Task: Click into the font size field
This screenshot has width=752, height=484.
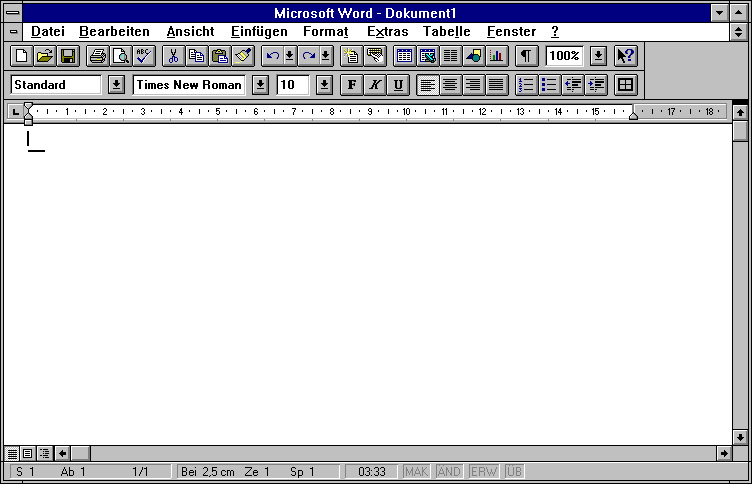Action: [293, 85]
